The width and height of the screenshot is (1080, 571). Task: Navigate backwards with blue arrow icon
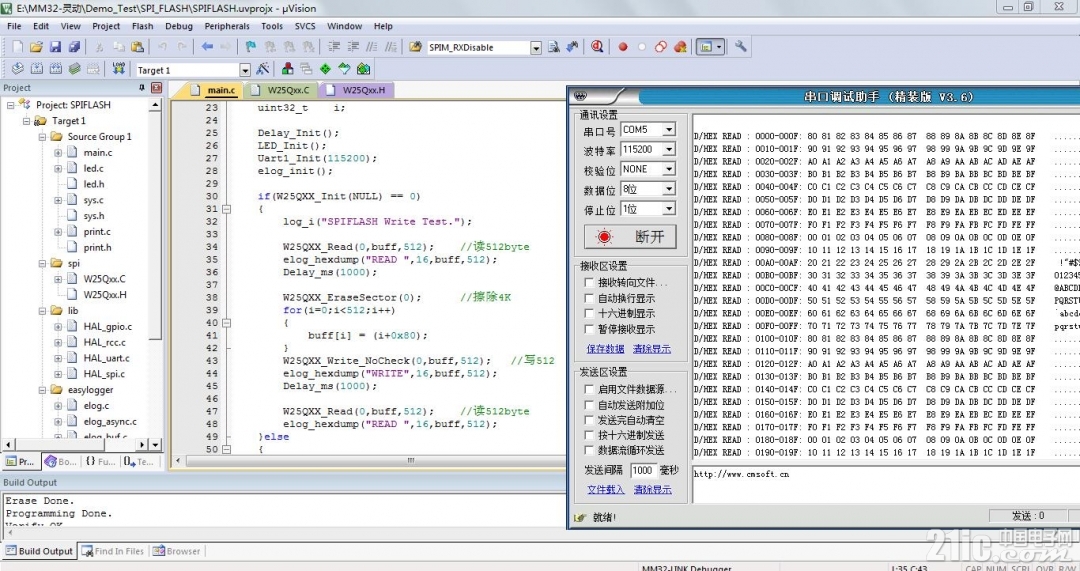click(207, 47)
